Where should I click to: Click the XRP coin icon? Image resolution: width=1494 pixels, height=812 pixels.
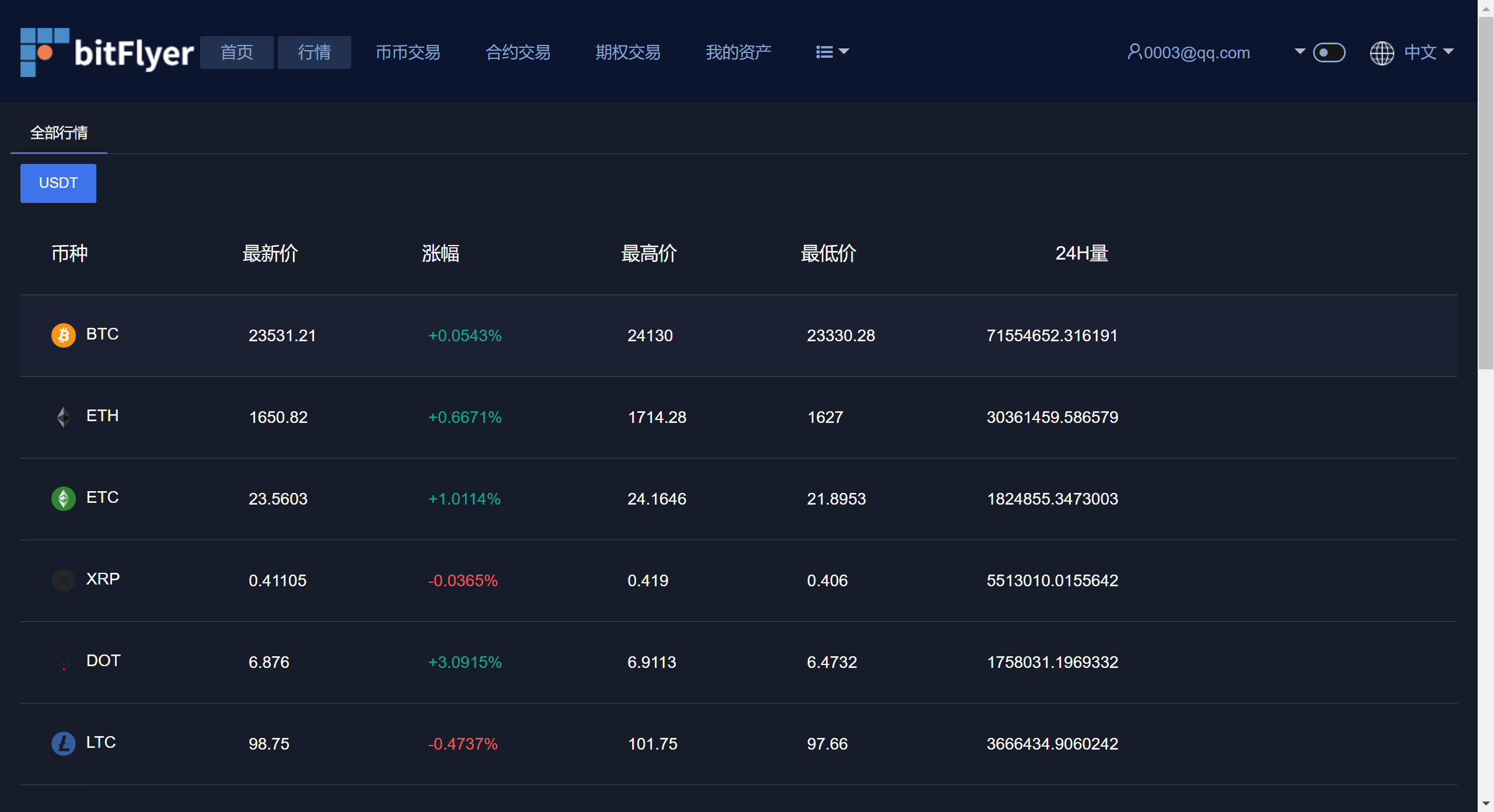[x=64, y=580]
